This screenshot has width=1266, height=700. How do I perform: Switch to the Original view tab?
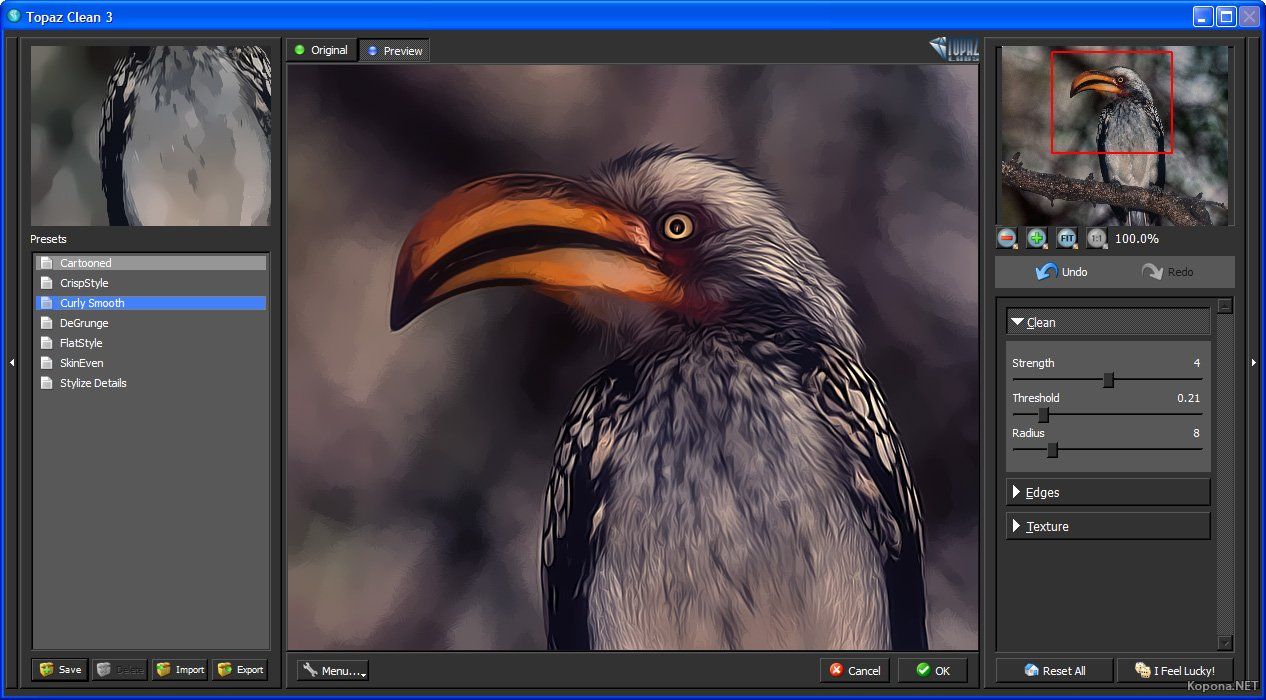coord(321,50)
